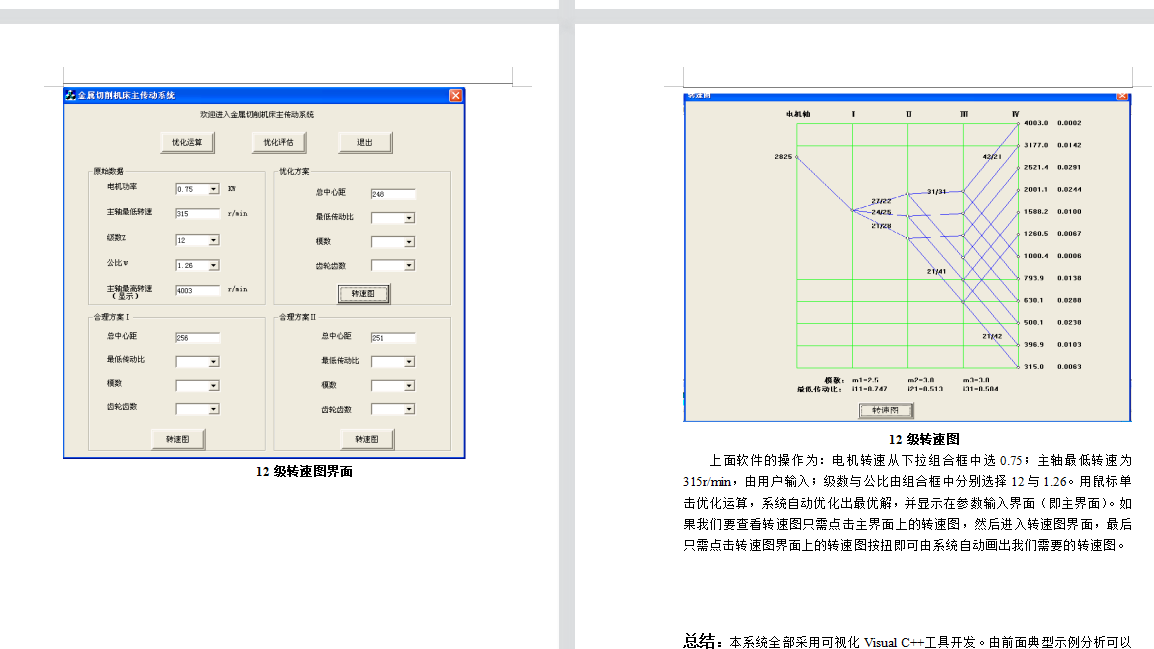Click the 总结 heading text

[x=698, y=641]
